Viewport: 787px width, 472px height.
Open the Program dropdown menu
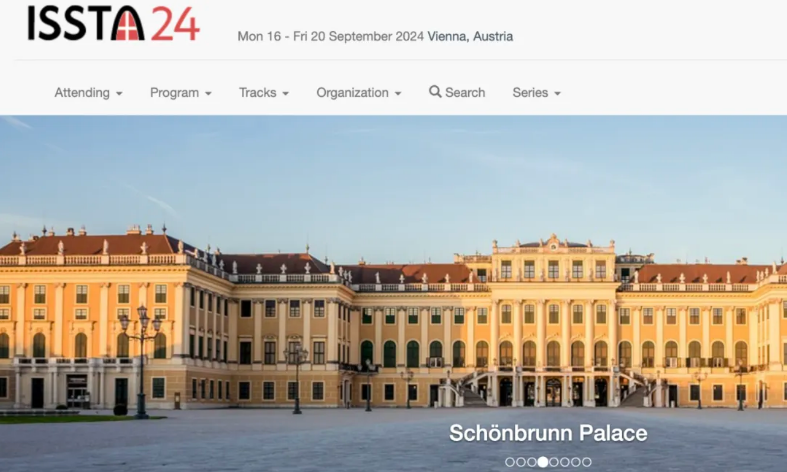(x=181, y=93)
